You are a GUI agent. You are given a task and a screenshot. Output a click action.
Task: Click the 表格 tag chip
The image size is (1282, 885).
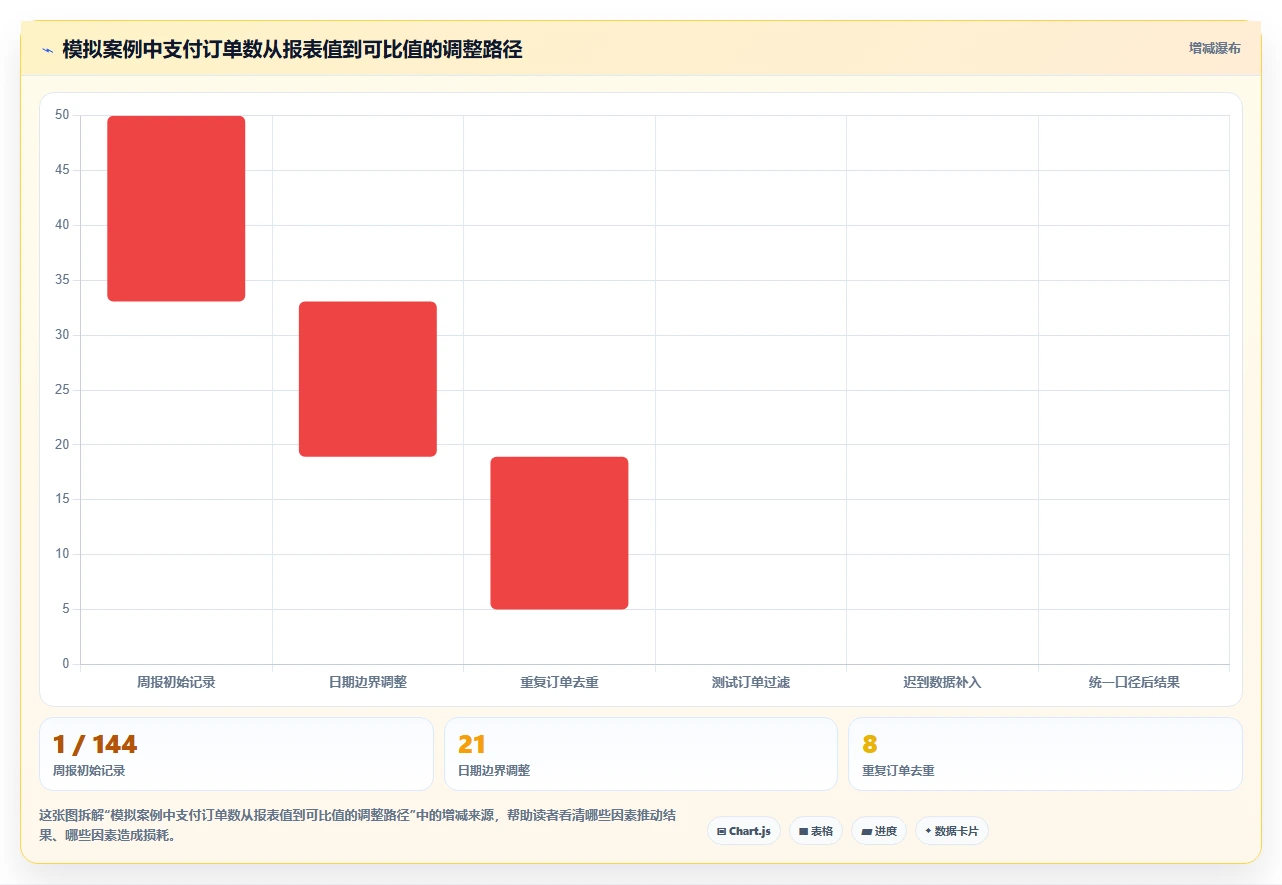click(816, 831)
